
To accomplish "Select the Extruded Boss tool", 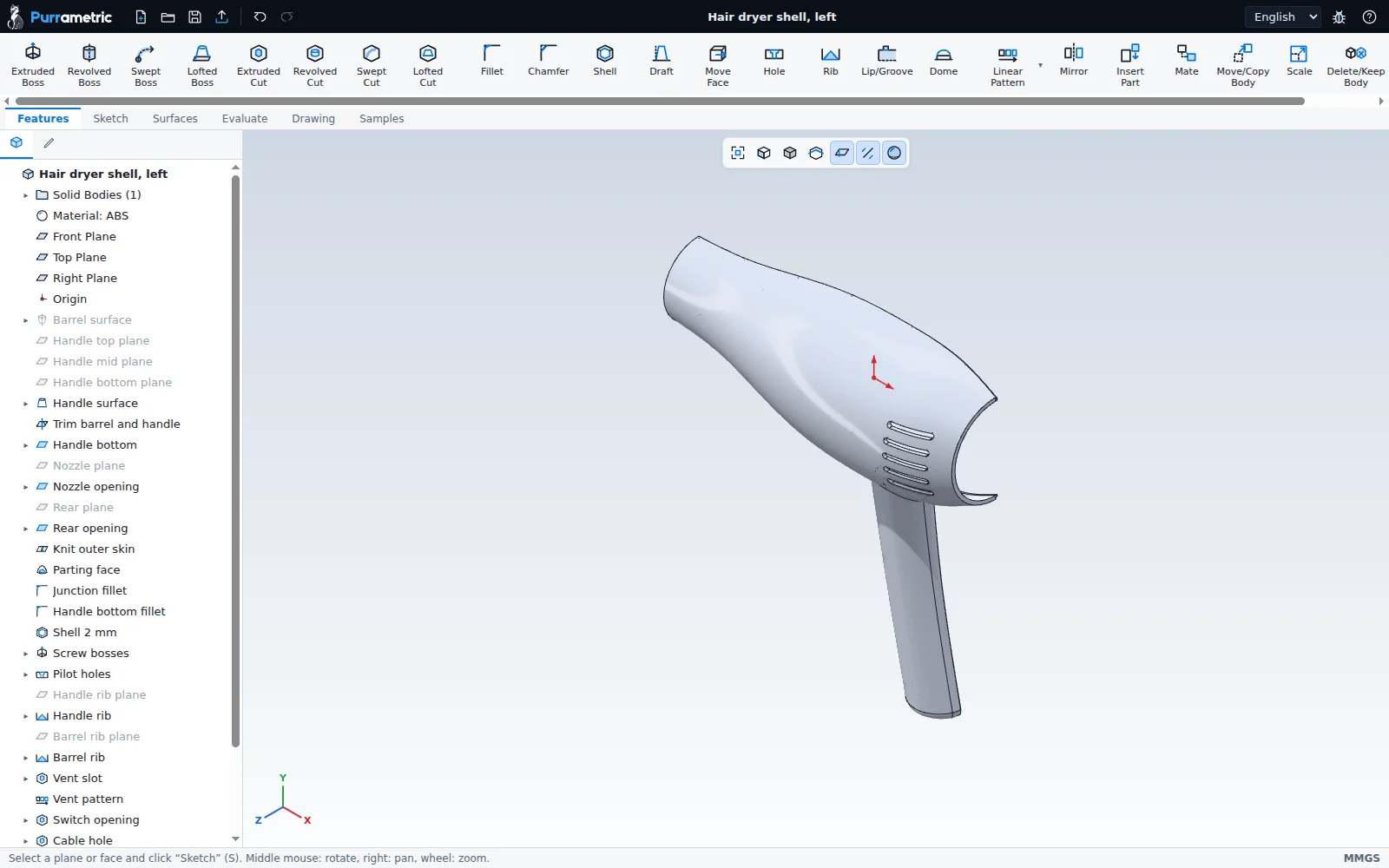I will pyautogui.click(x=33, y=65).
